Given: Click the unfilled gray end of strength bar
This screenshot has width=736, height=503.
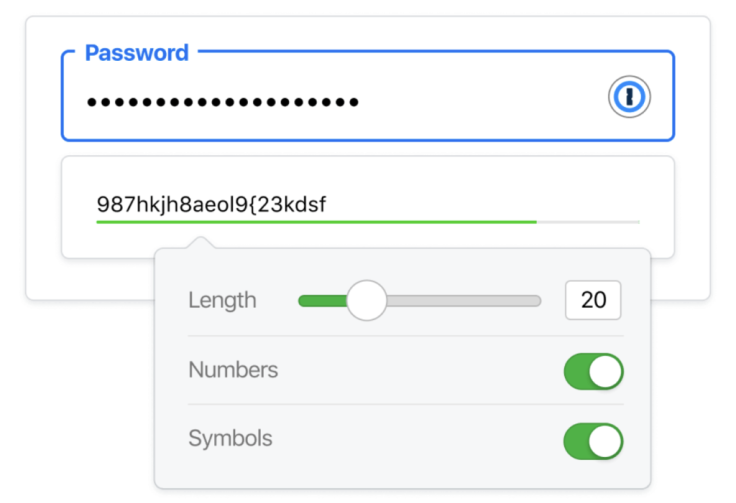Looking at the screenshot, I should 588,221.
